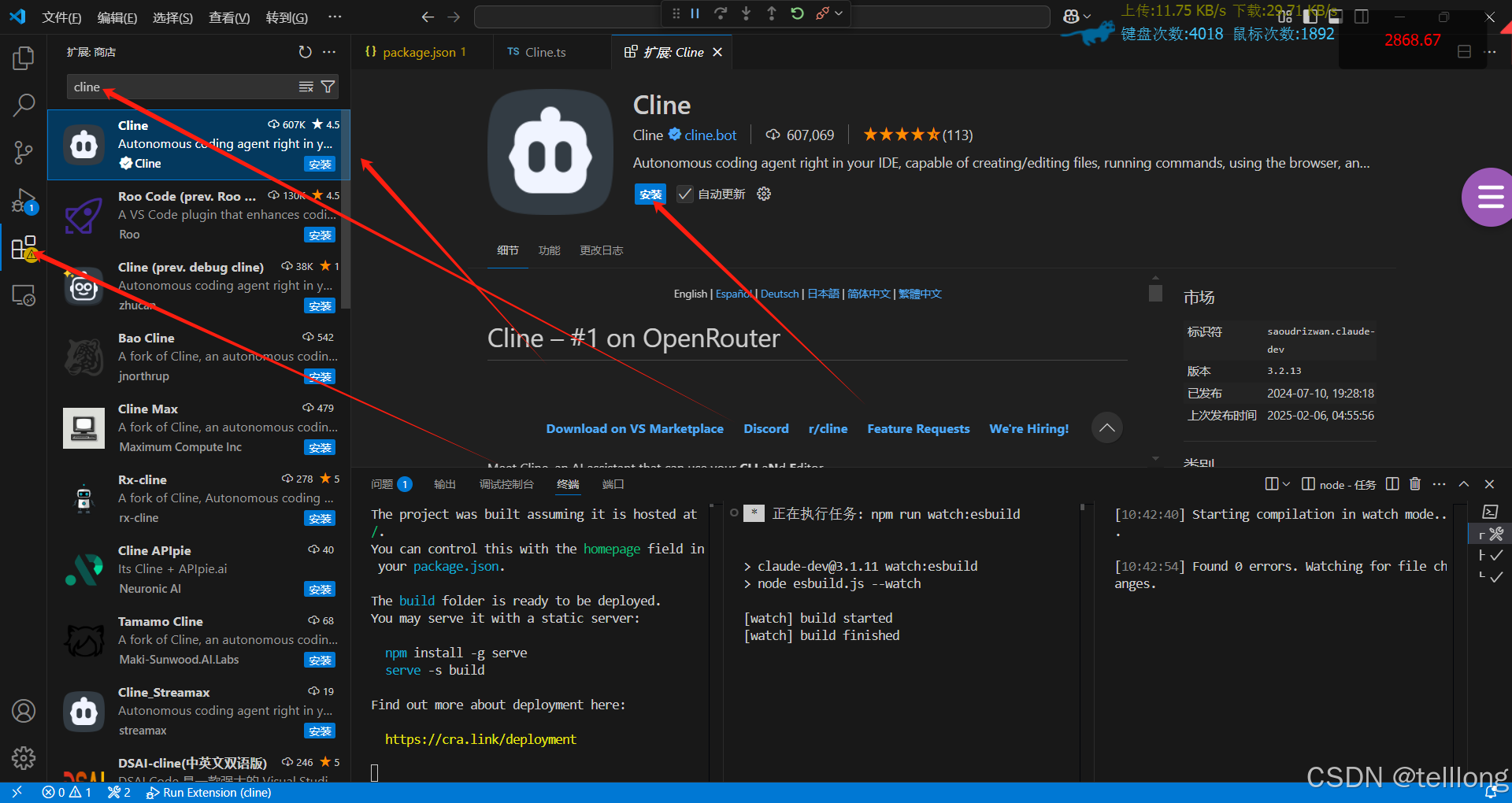Switch to package.json editor tab
This screenshot has width=1512, height=803.
coord(423,52)
